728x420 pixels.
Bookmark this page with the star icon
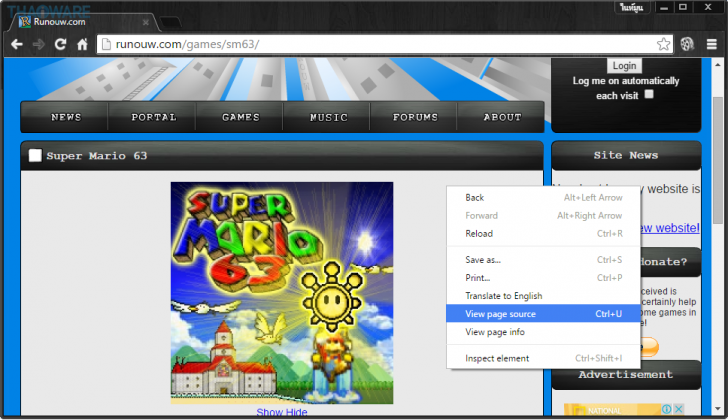(663, 44)
